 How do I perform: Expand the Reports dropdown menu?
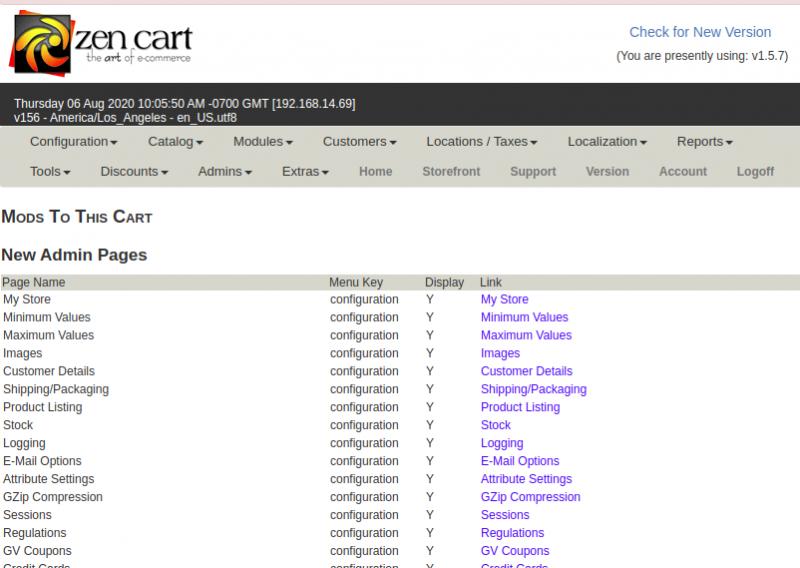point(705,141)
